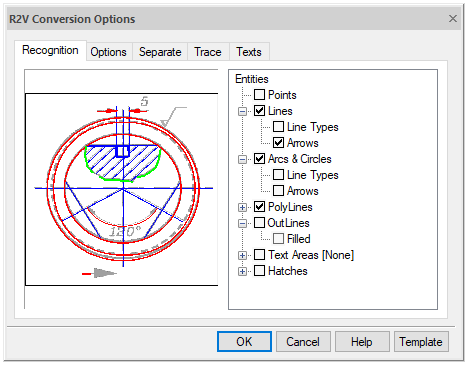
Task: Enable the Hatches checkbox
Action: (259, 271)
